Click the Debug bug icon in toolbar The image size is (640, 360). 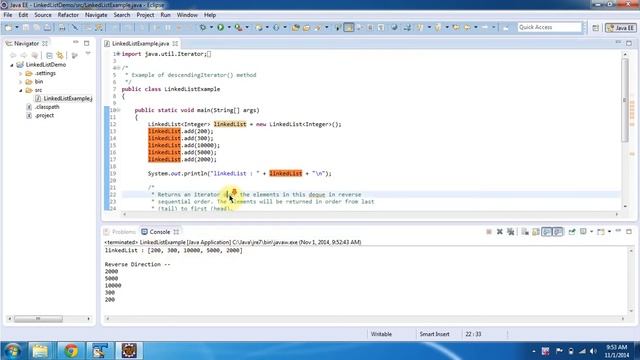202,27
